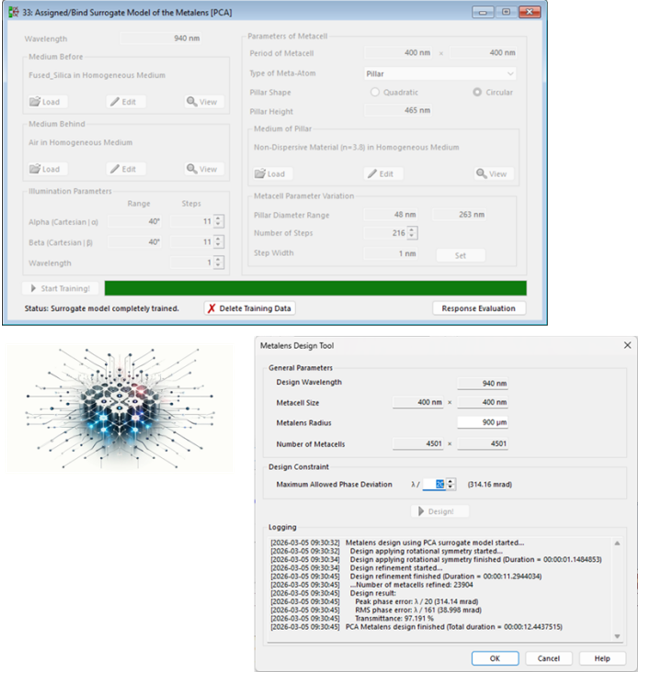This screenshot has width=648, height=679.
Task: Select the Quadratic pillar shape option
Action: coord(377,92)
